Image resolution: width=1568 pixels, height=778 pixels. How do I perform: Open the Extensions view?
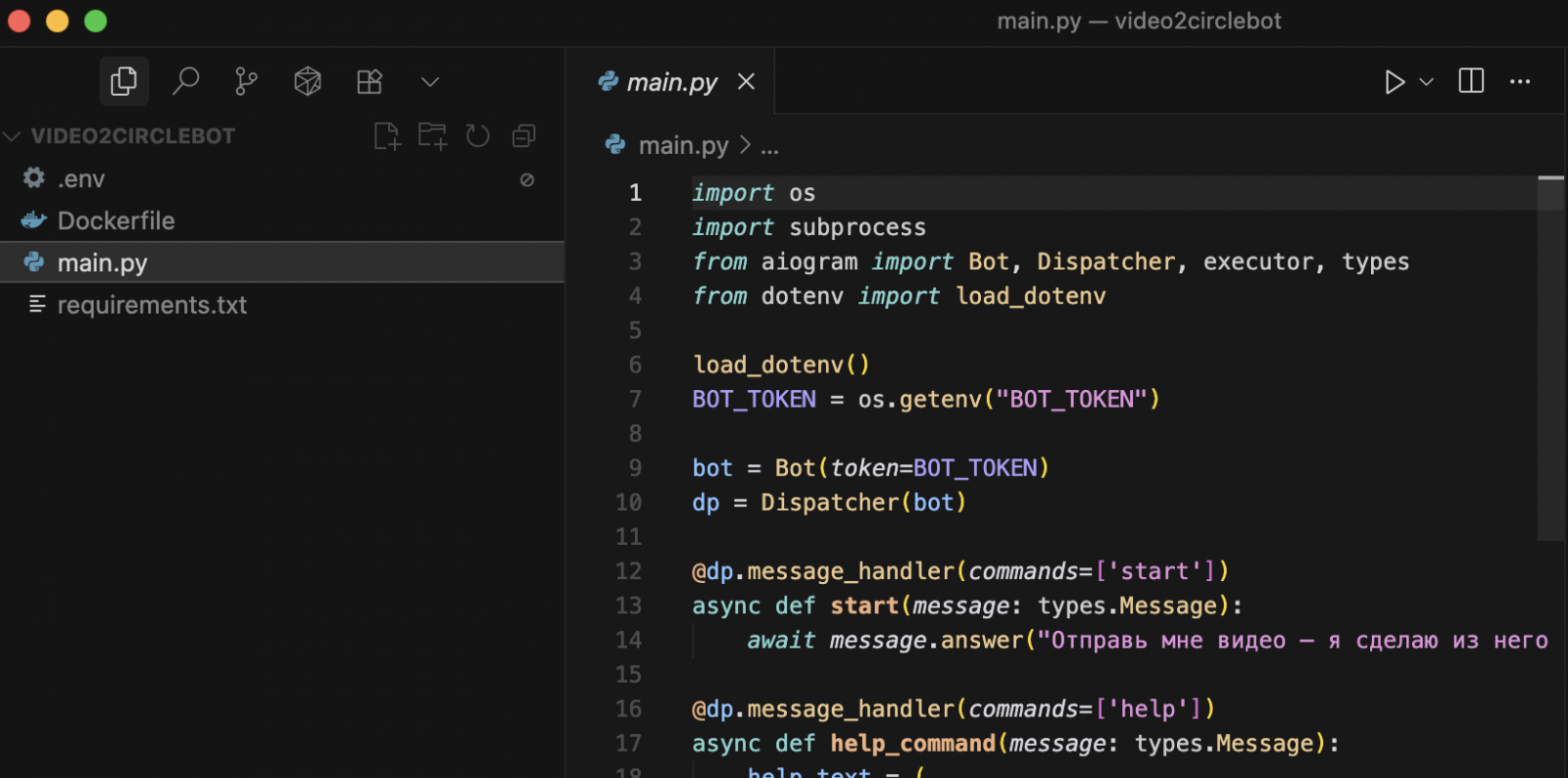pos(369,81)
